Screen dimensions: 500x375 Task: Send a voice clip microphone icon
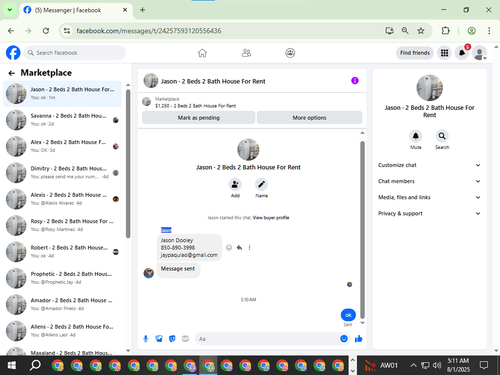point(146,339)
